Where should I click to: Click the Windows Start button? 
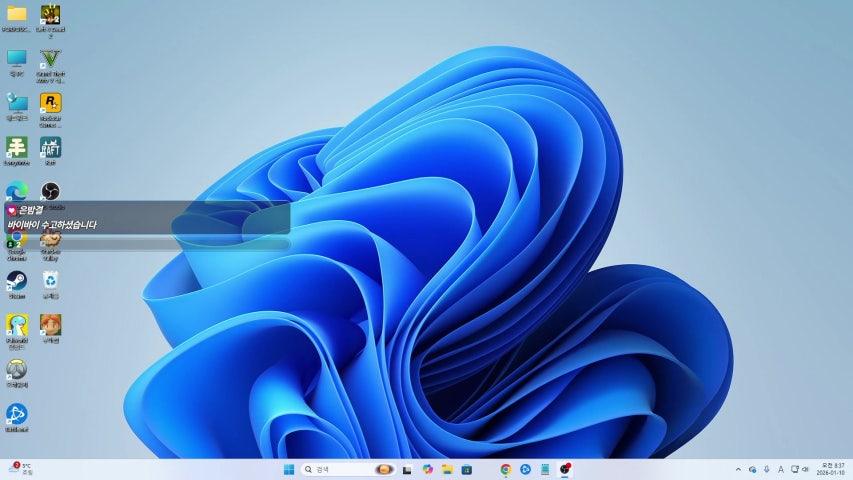(x=289, y=469)
